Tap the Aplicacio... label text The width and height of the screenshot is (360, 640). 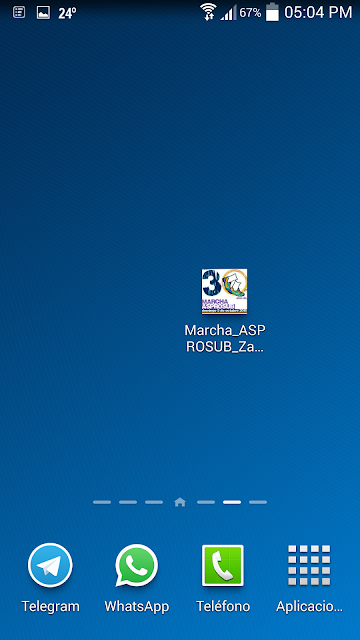pyautogui.click(x=309, y=607)
